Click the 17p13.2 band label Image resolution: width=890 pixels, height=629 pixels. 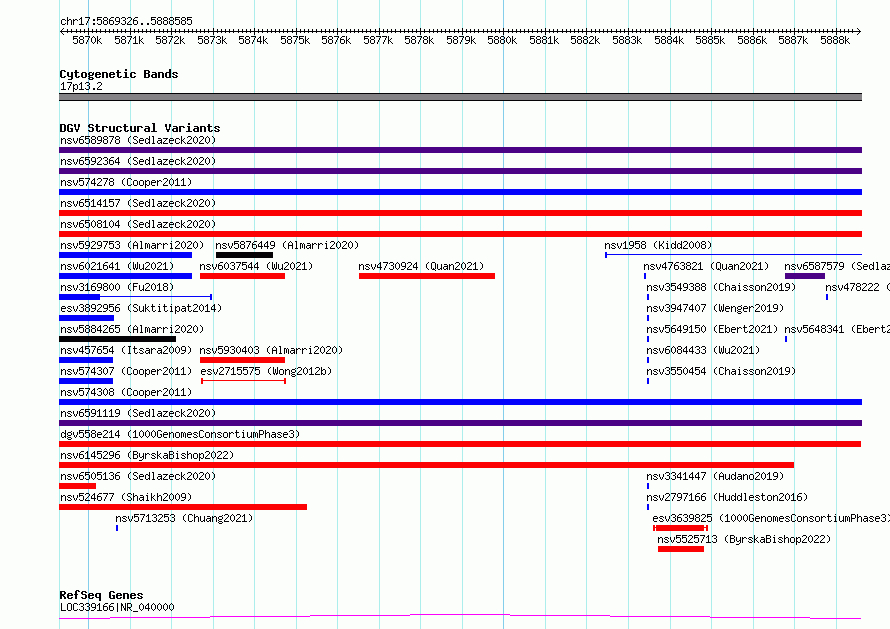[x=81, y=86]
